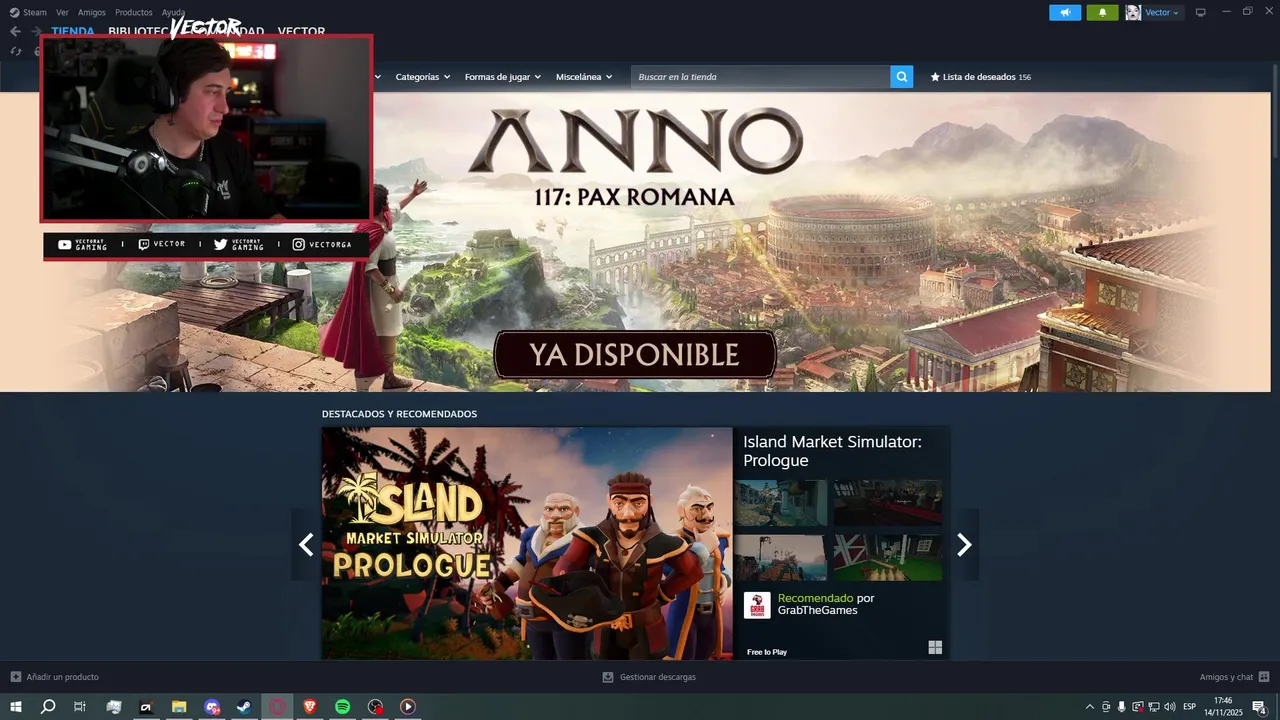
Task: Open Discord from the taskbar
Action: pyautogui.click(x=212, y=707)
